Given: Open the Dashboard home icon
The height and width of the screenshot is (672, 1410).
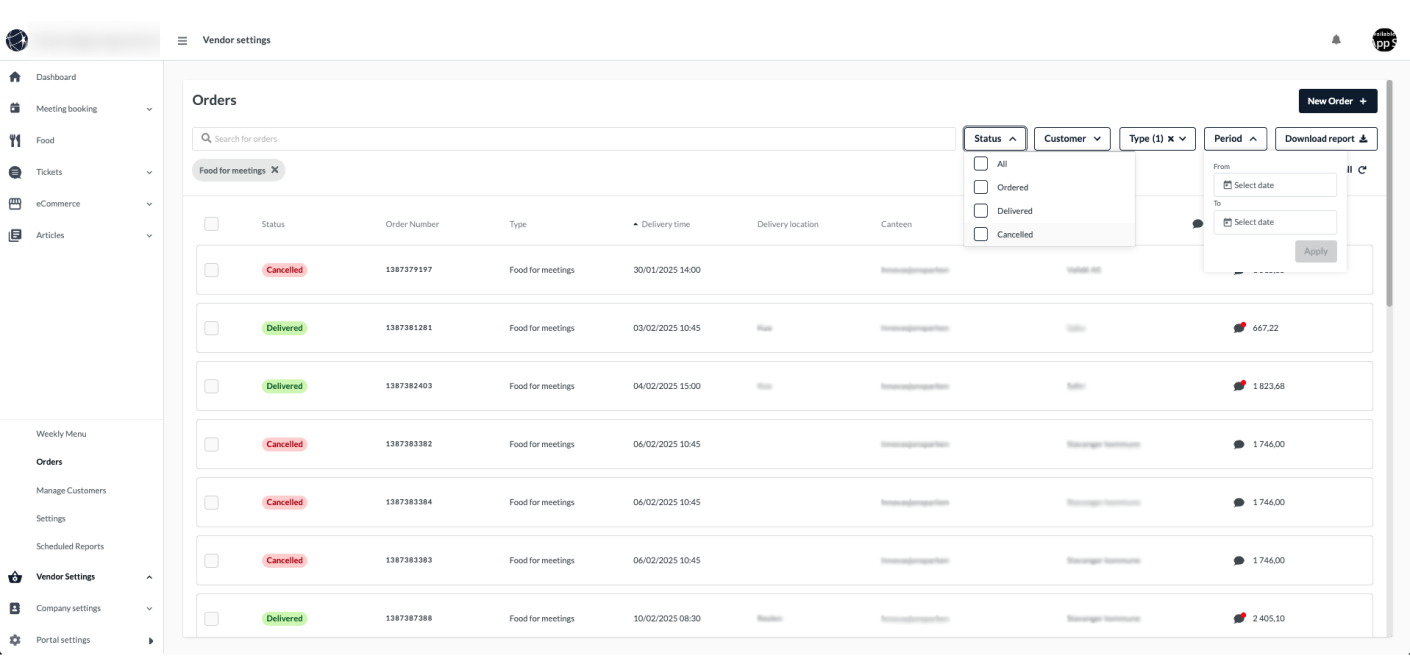Looking at the screenshot, I should [15, 77].
